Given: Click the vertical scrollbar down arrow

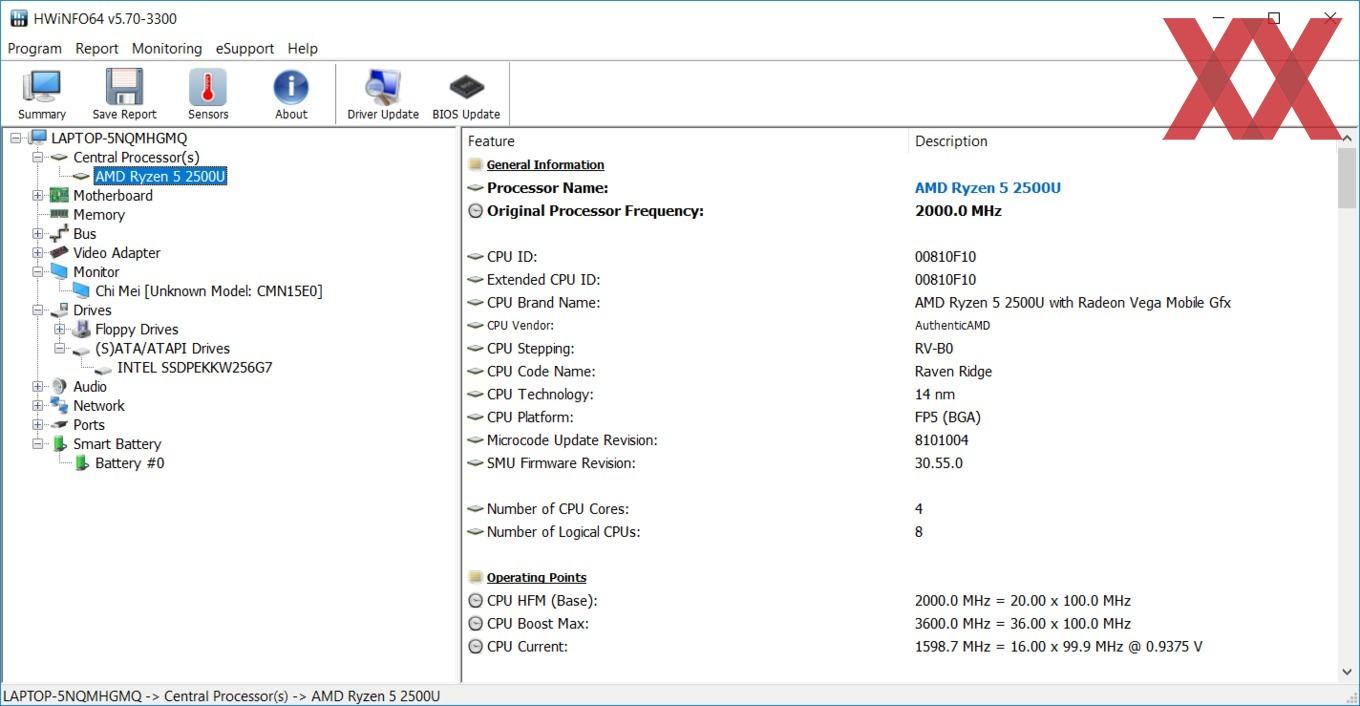Looking at the screenshot, I should click(1347, 672).
